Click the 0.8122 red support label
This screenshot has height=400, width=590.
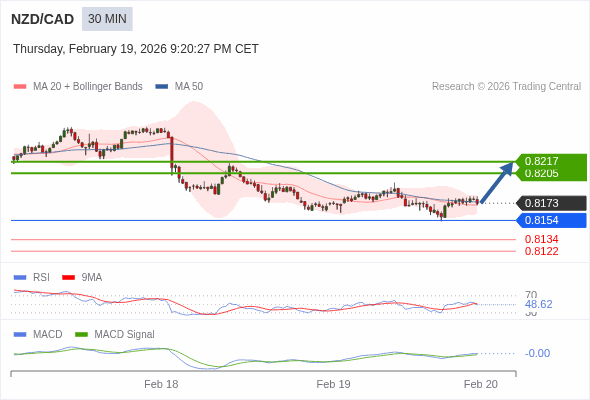pyautogui.click(x=541, y=251)
